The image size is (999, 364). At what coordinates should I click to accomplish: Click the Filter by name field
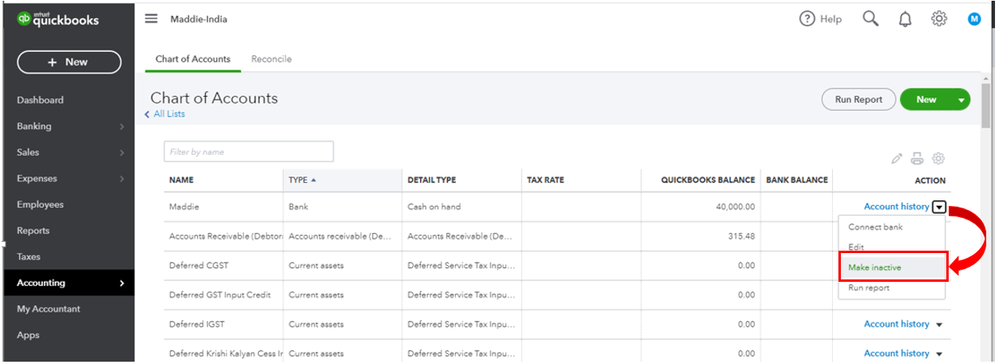[248, 152]
